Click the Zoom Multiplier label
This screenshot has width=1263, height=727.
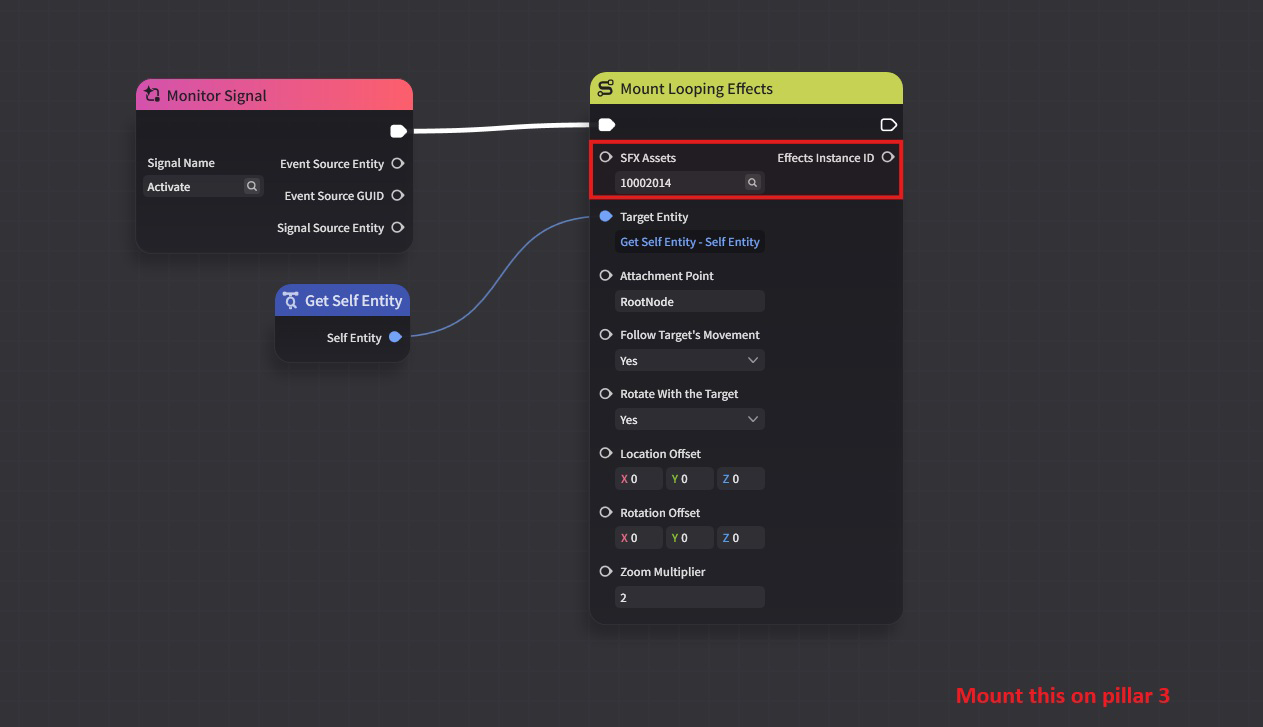662,572
